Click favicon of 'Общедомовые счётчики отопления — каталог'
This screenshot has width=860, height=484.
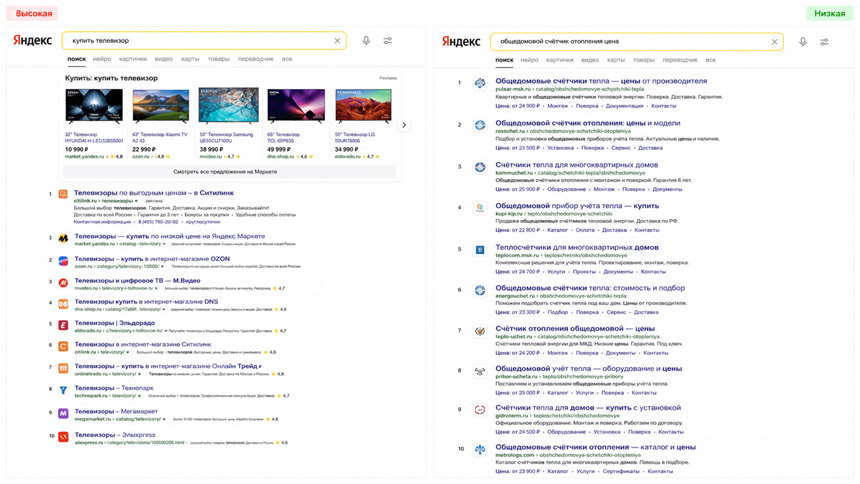click(480, 449)
